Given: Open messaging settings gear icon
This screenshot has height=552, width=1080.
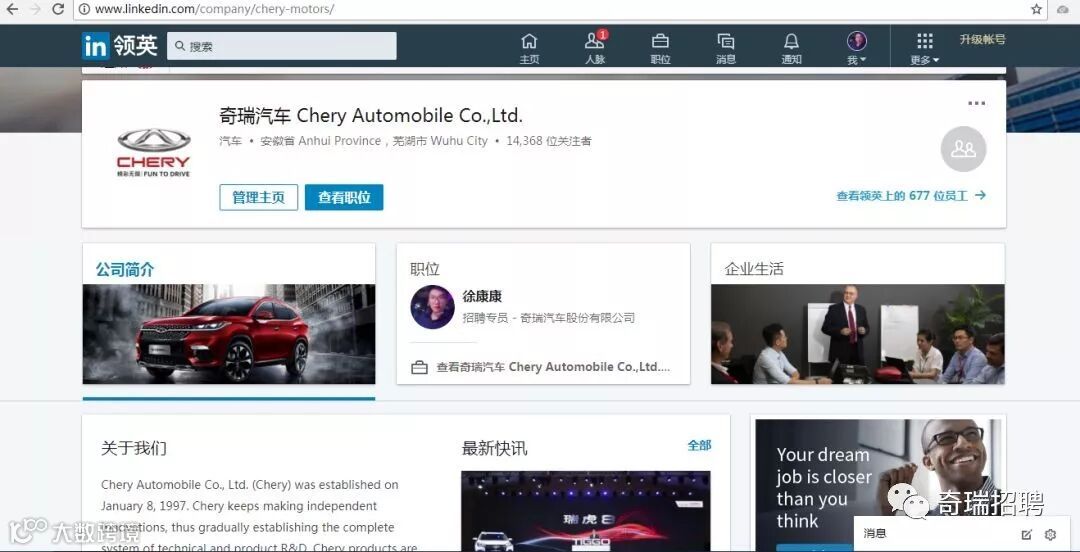Looking at the screenshot, I should click(1050, 534).
